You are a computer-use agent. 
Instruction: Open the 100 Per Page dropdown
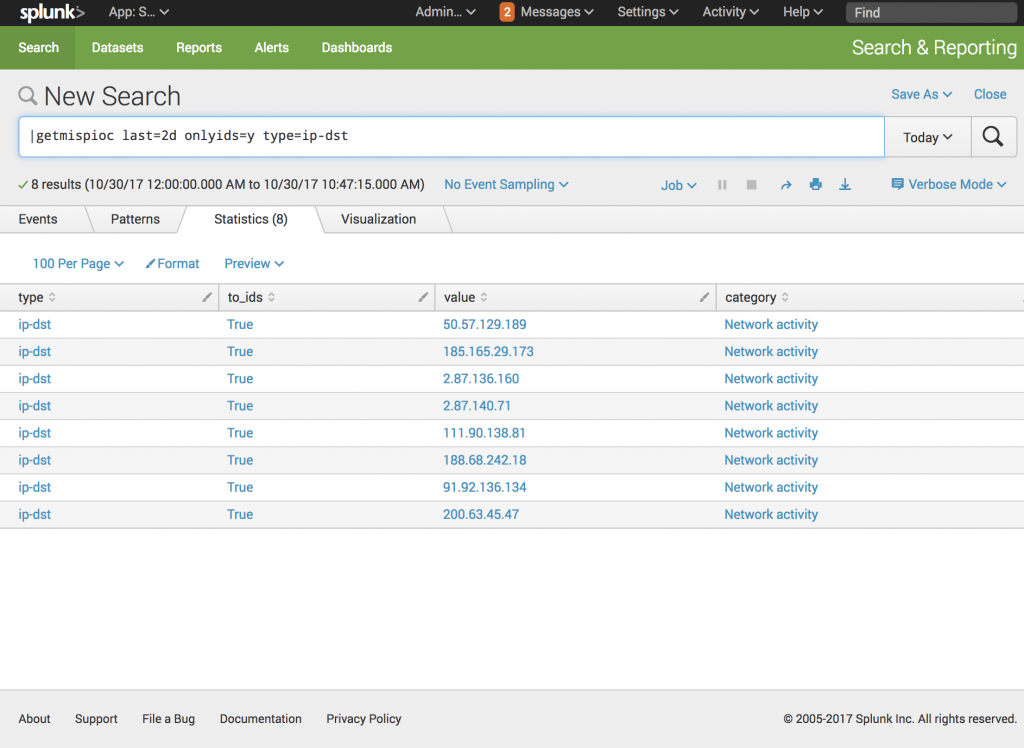pyautogui.click(x=78, y=264)
